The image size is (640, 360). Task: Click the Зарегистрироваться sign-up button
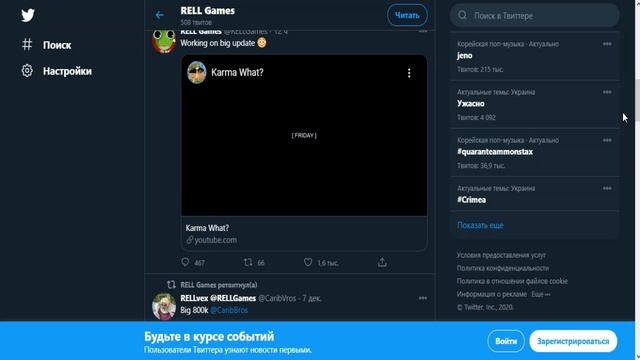click(x=573, y=341)
